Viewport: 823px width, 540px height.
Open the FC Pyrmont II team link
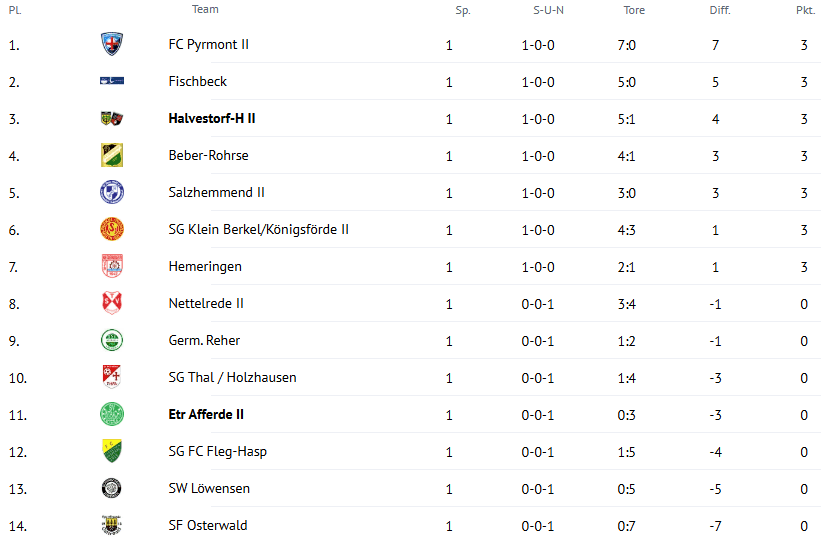click(x=208, y=45)
